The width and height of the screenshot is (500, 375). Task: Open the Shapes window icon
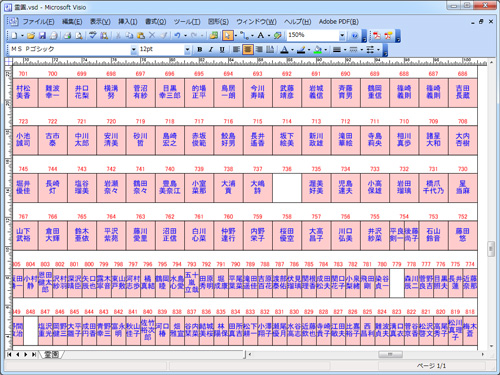pyautogui.click(x=214, y=35)
